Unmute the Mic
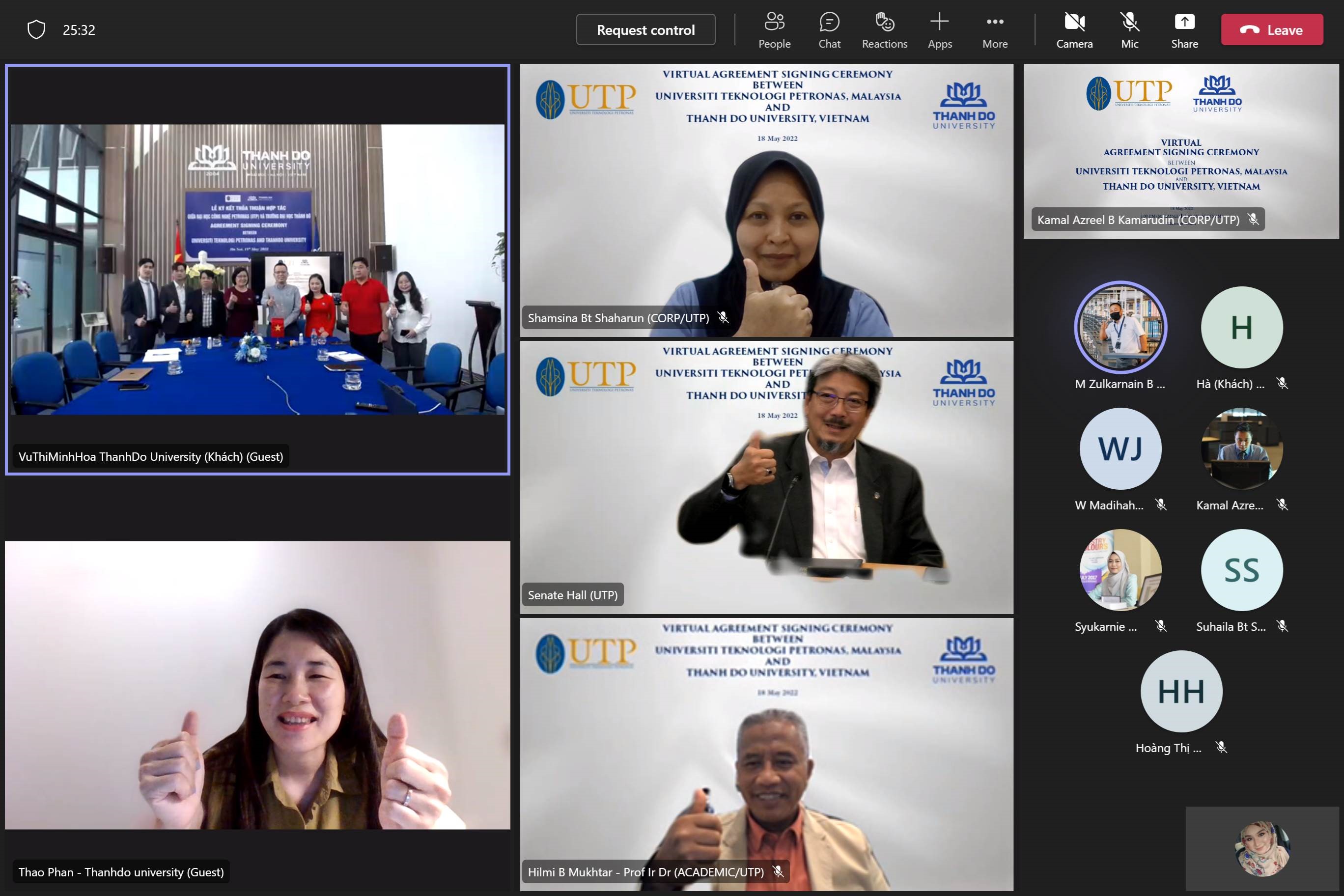Screen dimensions: 1344x896 click(x=1130, y=29)
